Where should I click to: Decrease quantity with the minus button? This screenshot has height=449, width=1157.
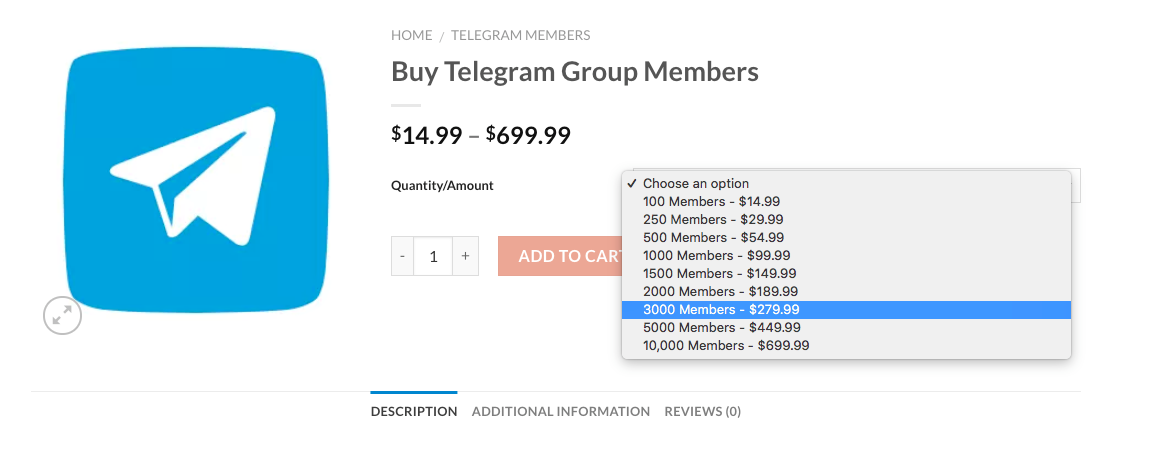402,256
